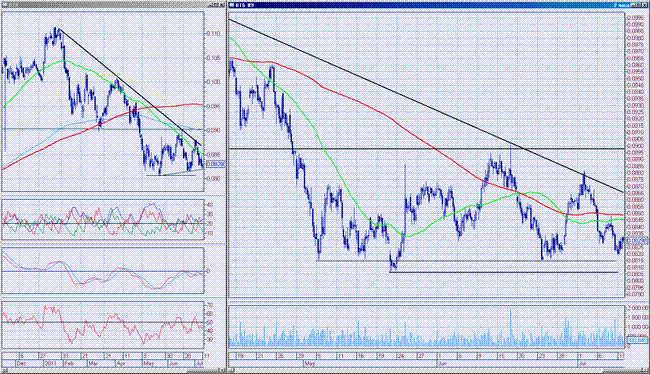Click the 2011 label on left chart timeline

(51, 363)
